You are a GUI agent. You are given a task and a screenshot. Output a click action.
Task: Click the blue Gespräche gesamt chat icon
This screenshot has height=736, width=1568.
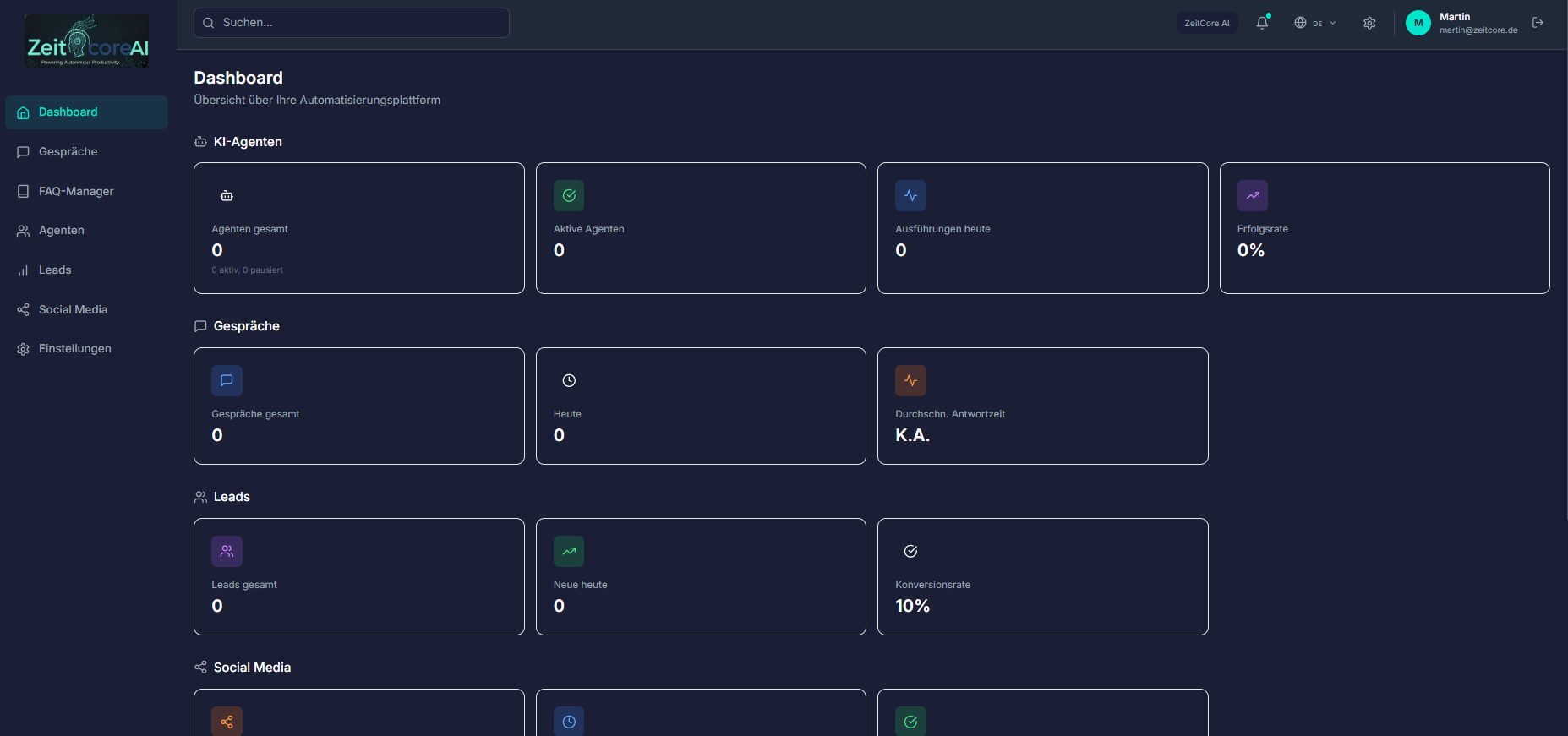click(x=227, y=381)
